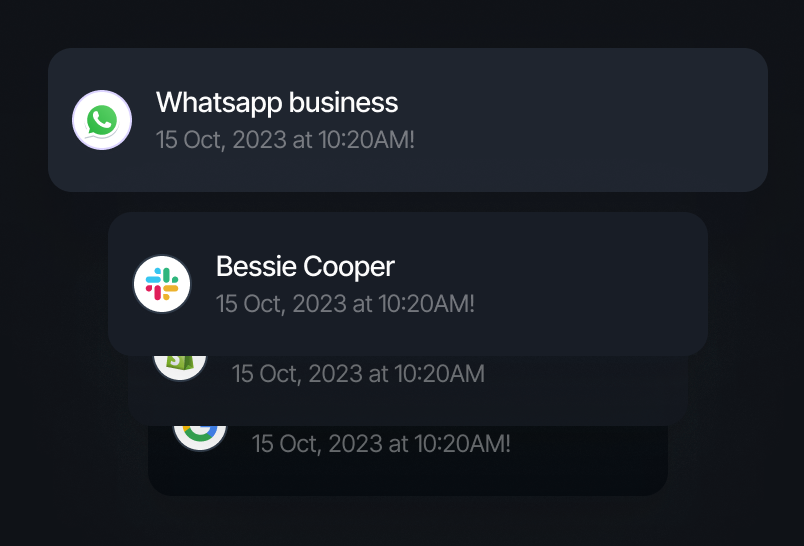Open the Whatsapp business title
The width and height of the screenshot is (804, 546).
tap(277, 102)
